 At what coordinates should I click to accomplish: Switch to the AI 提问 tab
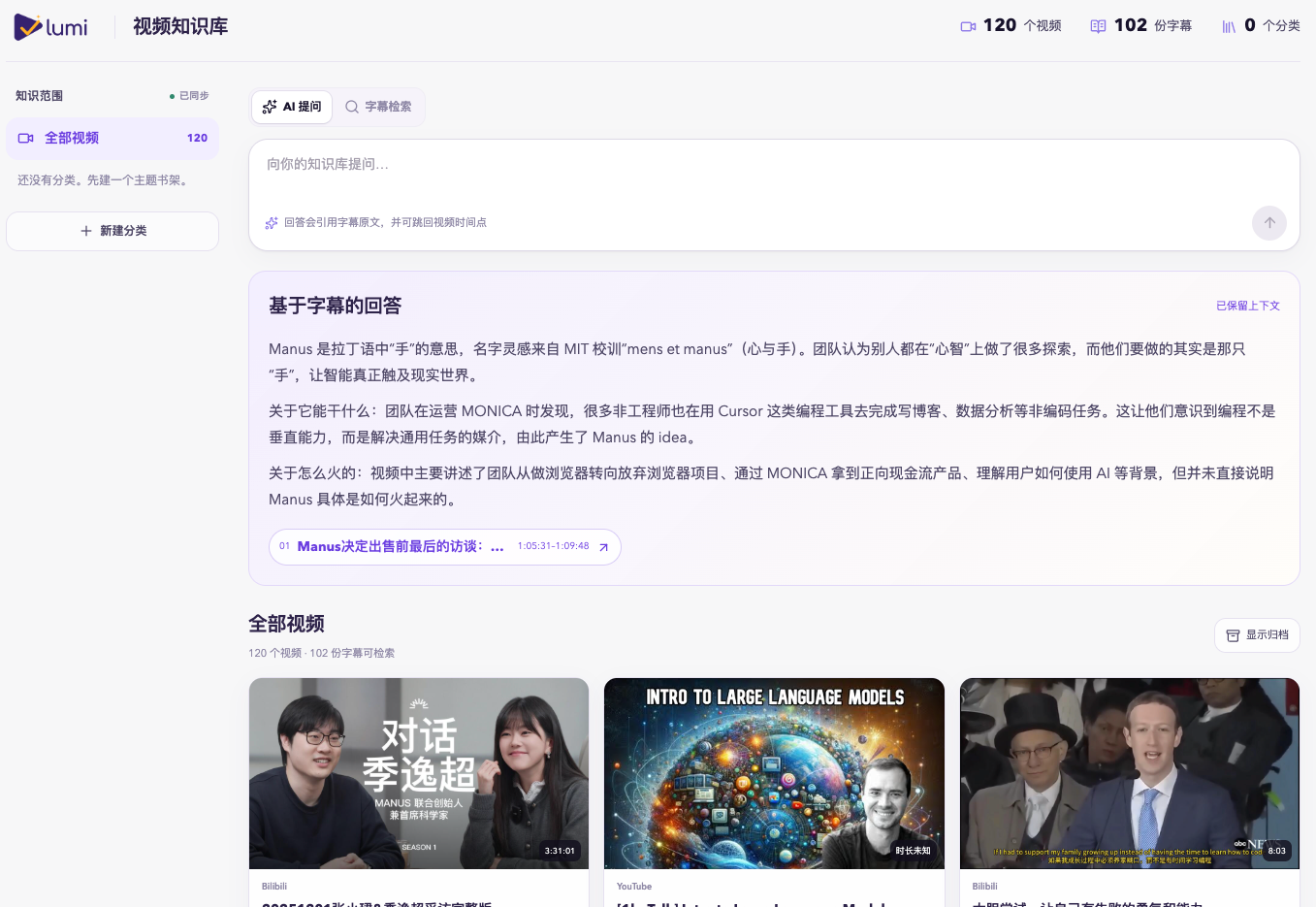pos(292,107)
